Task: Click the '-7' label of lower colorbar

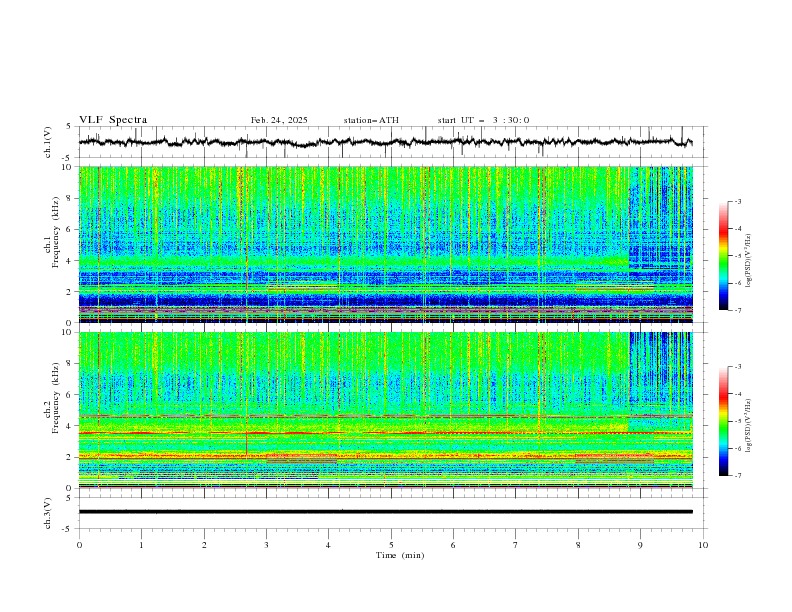Action: click(x=737, y=475)
